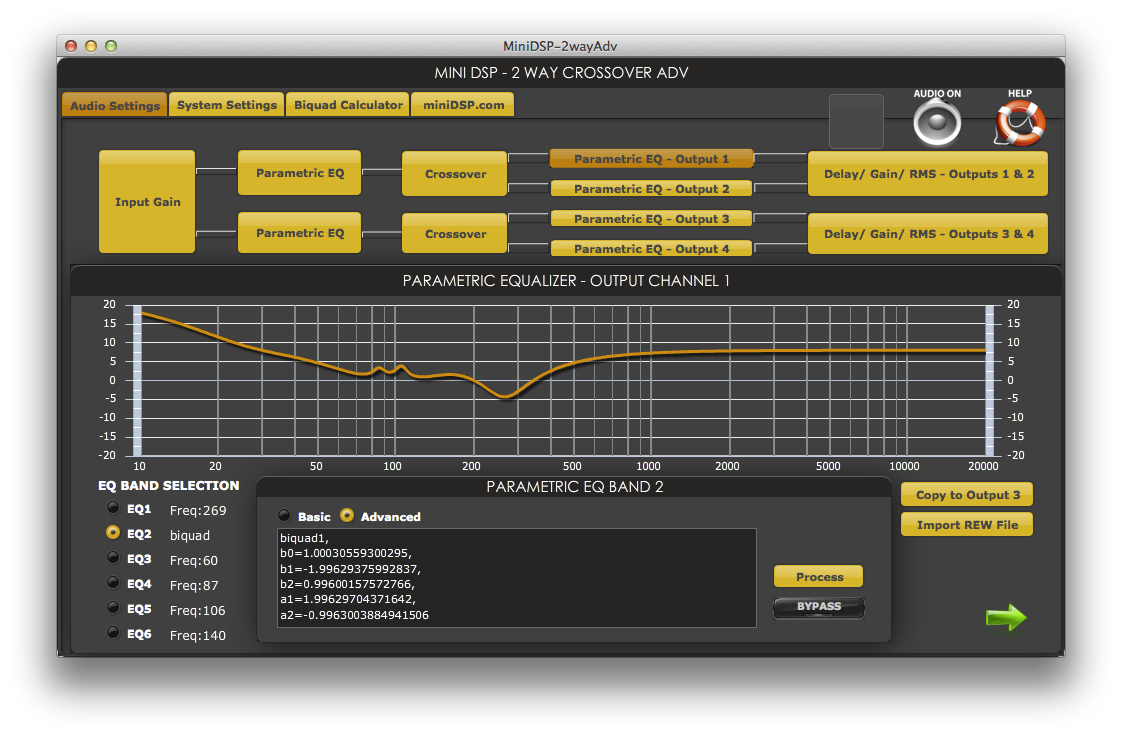
Task: Click the 'Freq:269' label
Action: coord(197,511)
